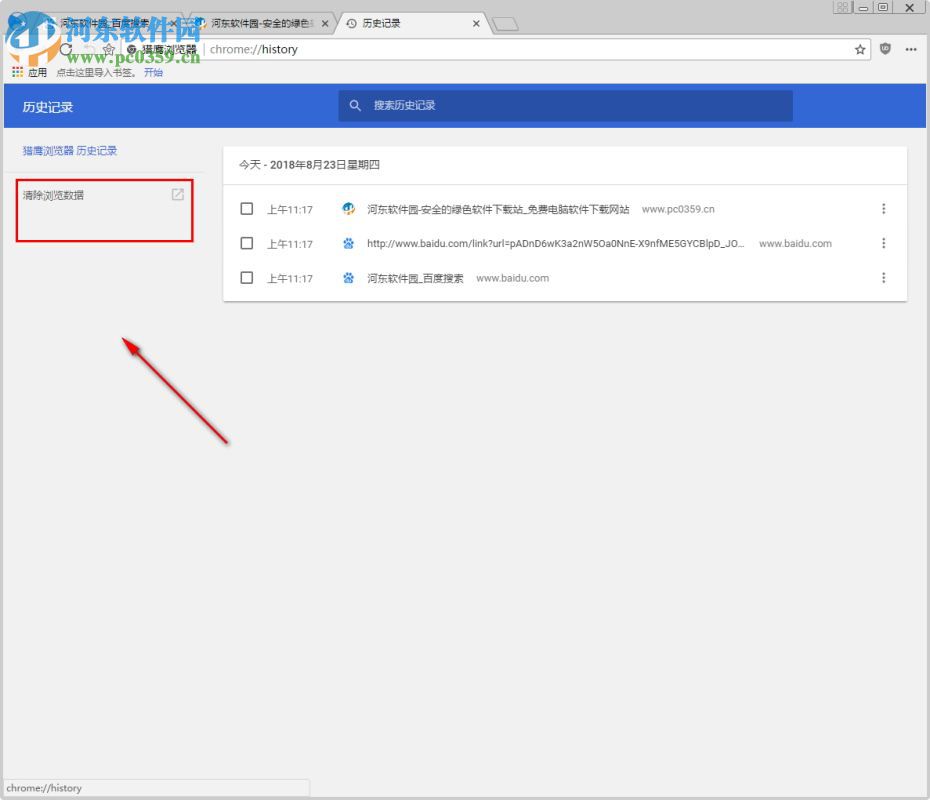Check the box for the baidu.com/link entry

point(247,243)
